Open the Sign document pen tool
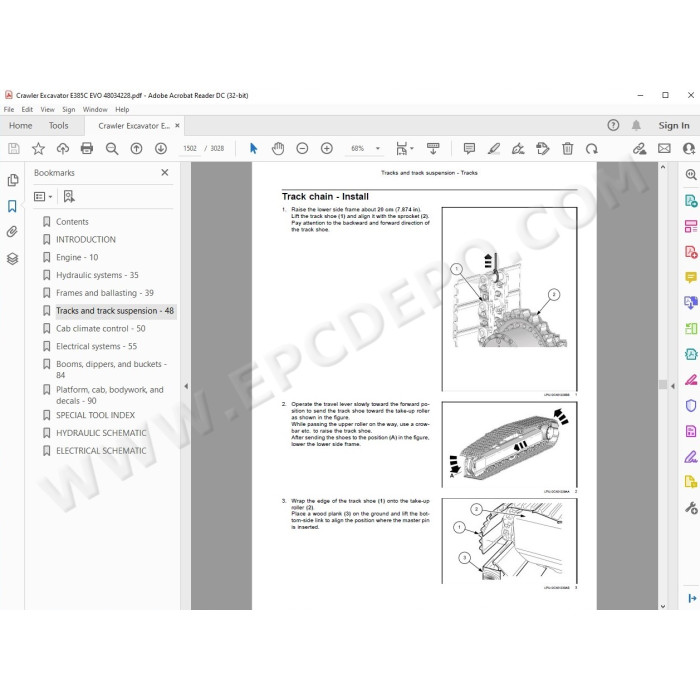The image size is (700, 700). (518, 148)
